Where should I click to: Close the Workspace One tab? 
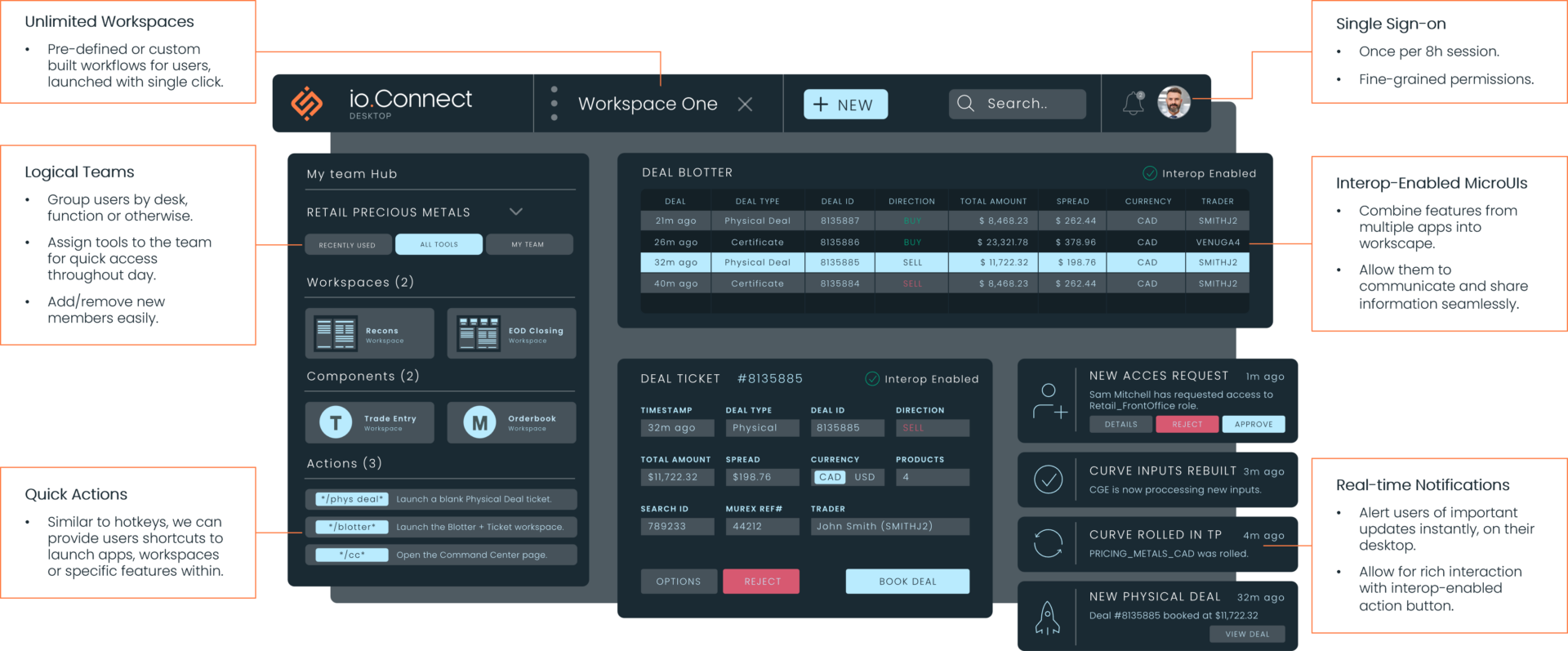pyautogui.click(x=745, y=104)
